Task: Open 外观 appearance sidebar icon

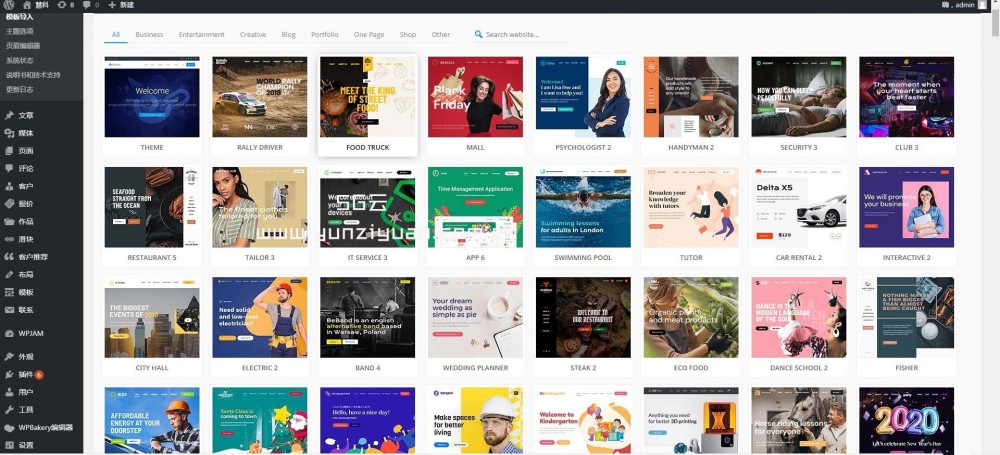Action: (10, 356)
